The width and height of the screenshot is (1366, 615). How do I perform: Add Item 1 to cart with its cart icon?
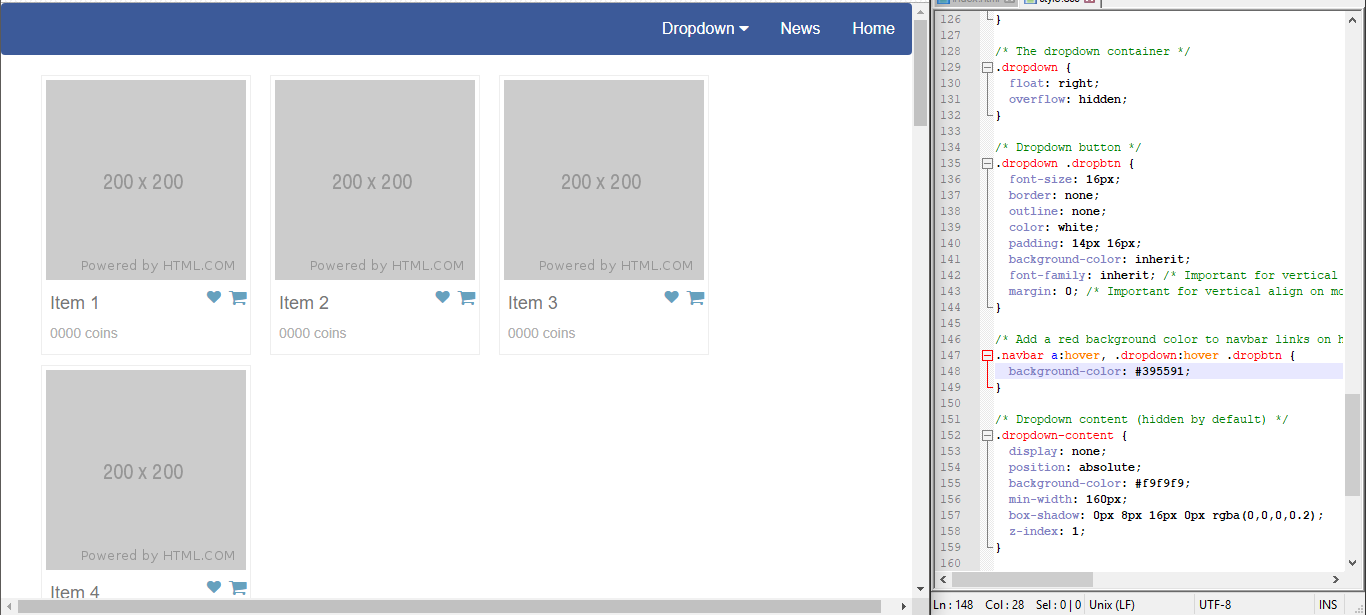[238, 297]
